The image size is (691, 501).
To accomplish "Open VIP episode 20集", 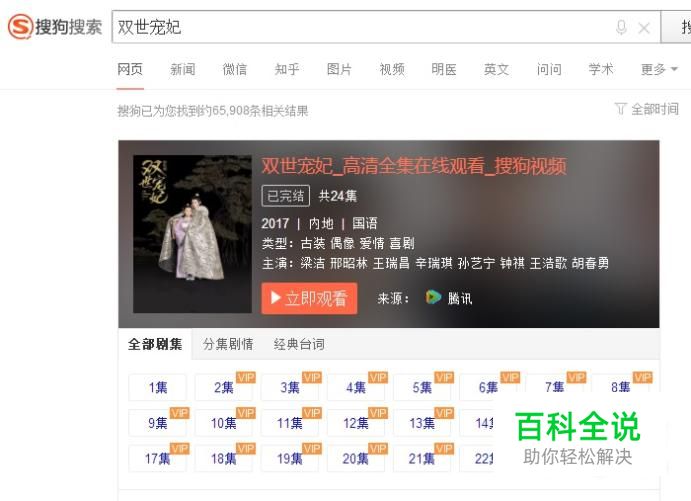I will [x=356, y=459].
